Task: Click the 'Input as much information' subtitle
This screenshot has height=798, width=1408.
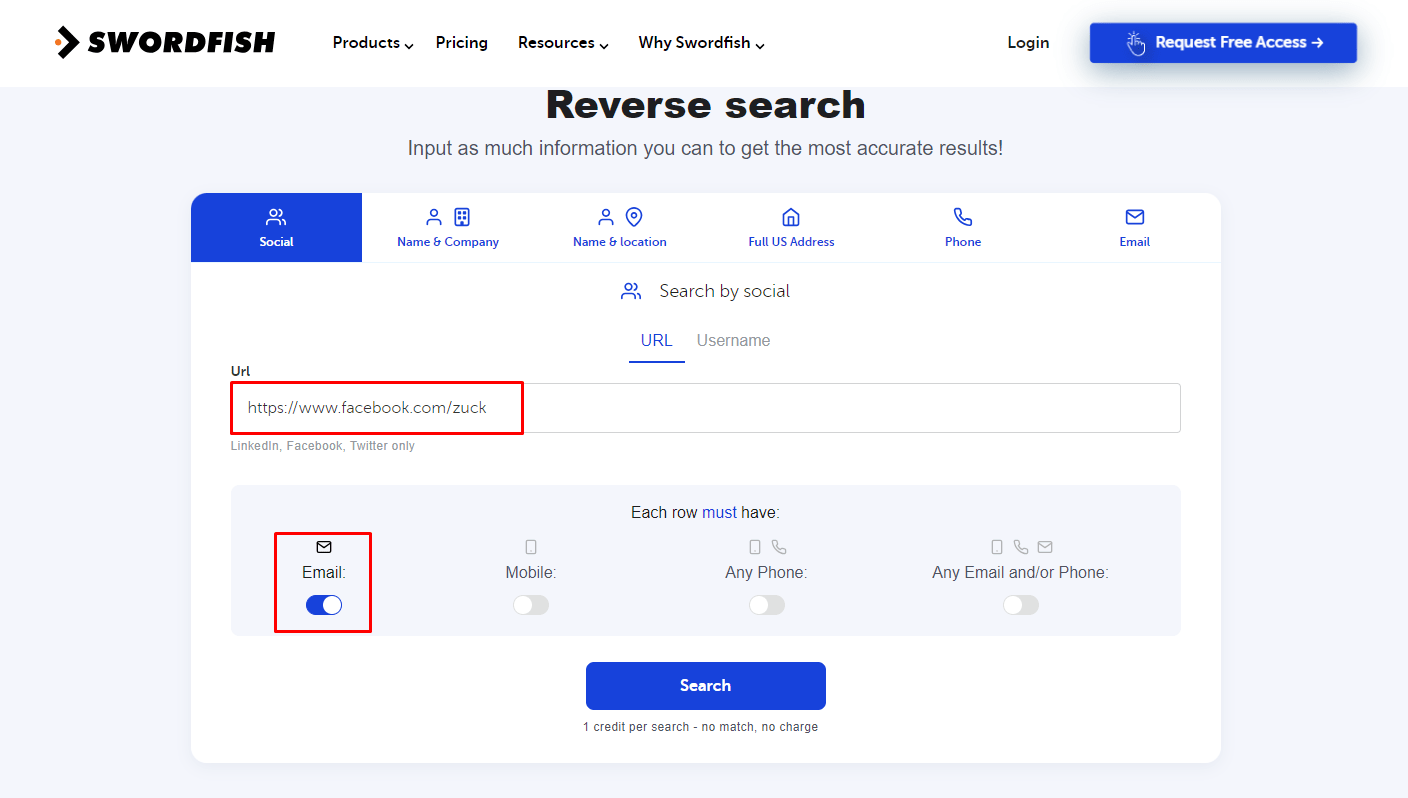Action: click(x=705, y=148)
